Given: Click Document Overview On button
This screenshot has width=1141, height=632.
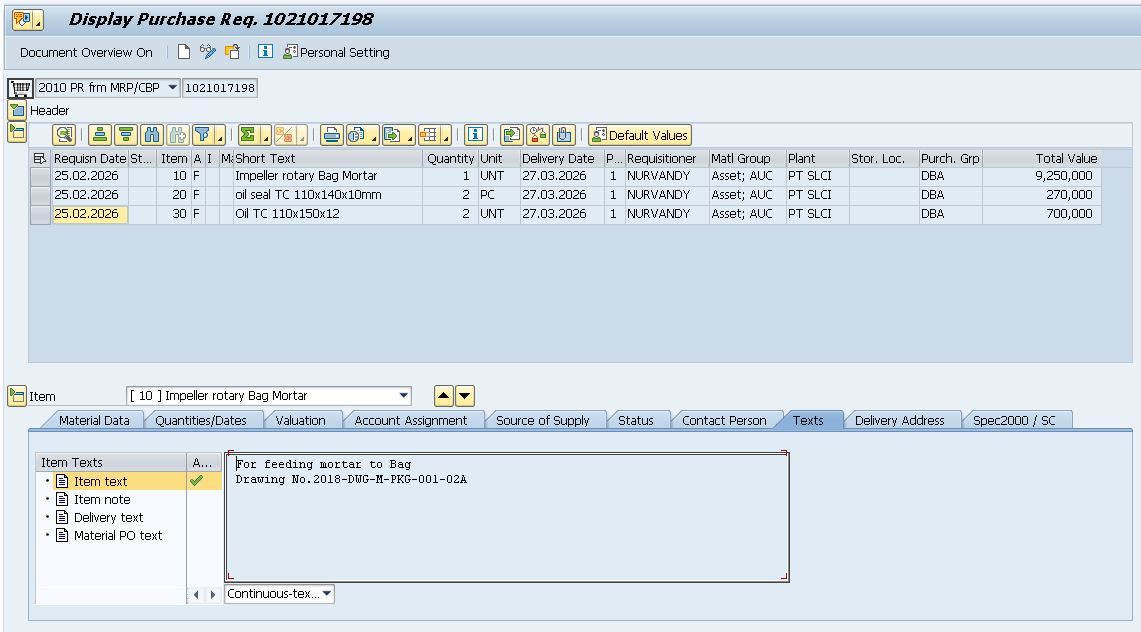Looking at the screenshot, I should [86, 52].
